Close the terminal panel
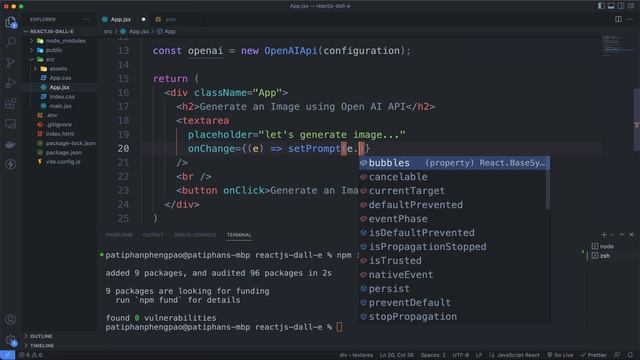This screenshot has width=640, height=360. pos(631,235)
